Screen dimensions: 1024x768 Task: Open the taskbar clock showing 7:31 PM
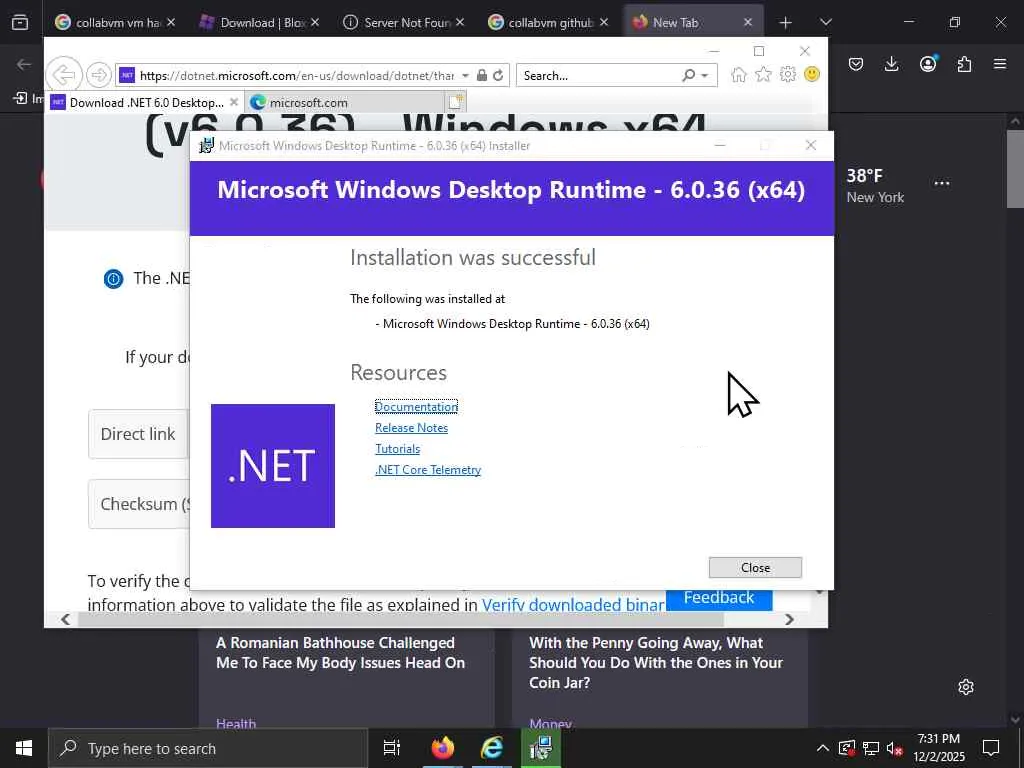point(938,748)
